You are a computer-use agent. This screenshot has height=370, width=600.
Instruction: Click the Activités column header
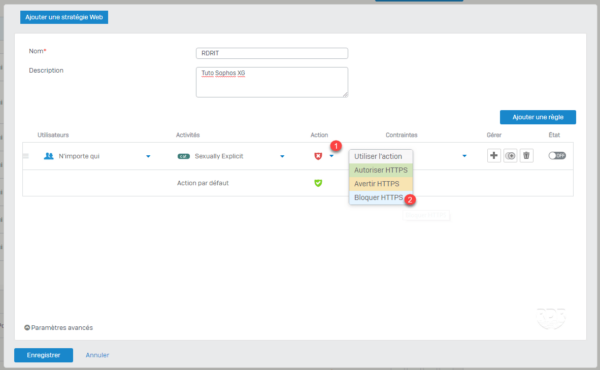point(188,135)
